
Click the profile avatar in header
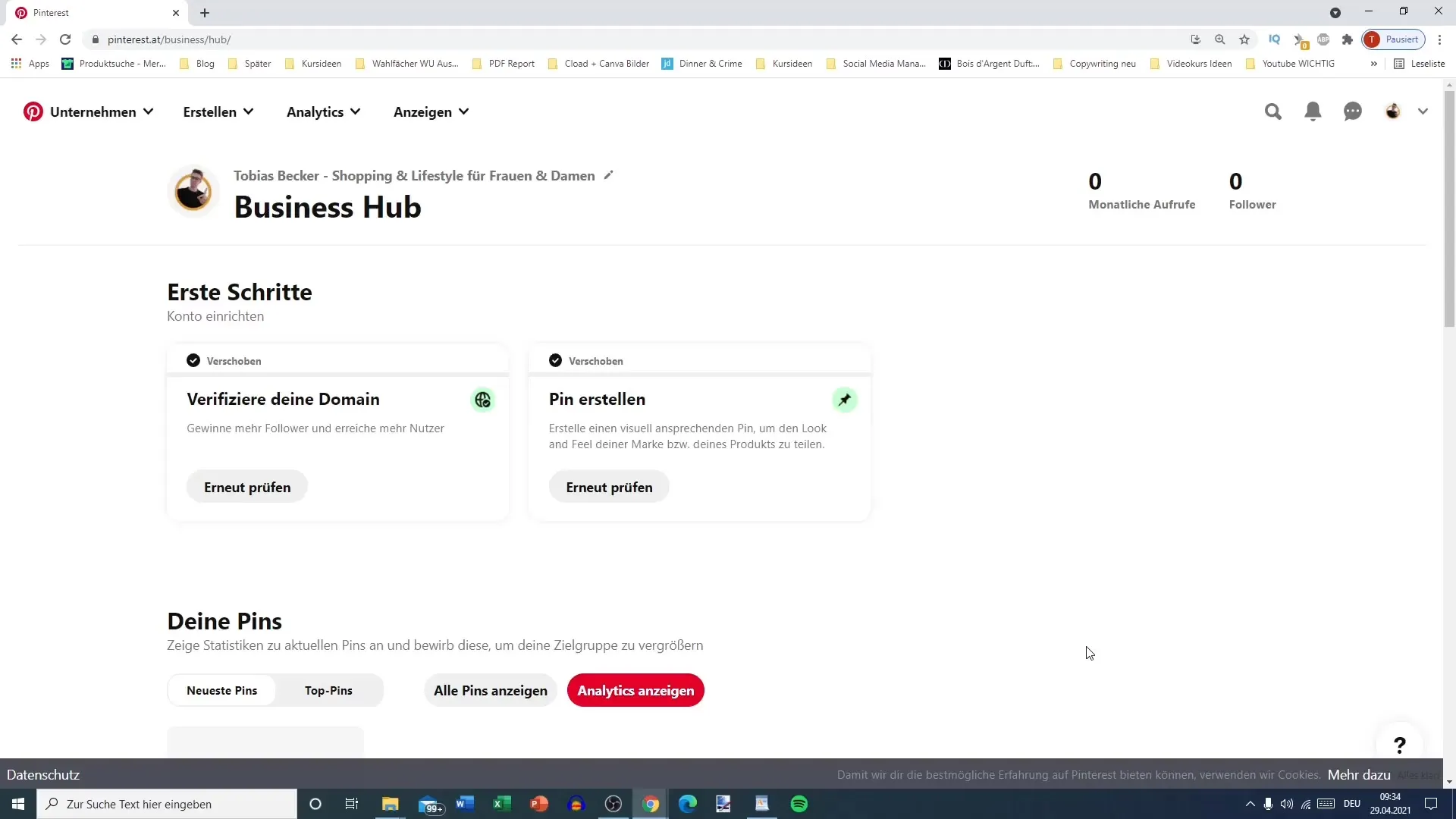click(1393, 112)
